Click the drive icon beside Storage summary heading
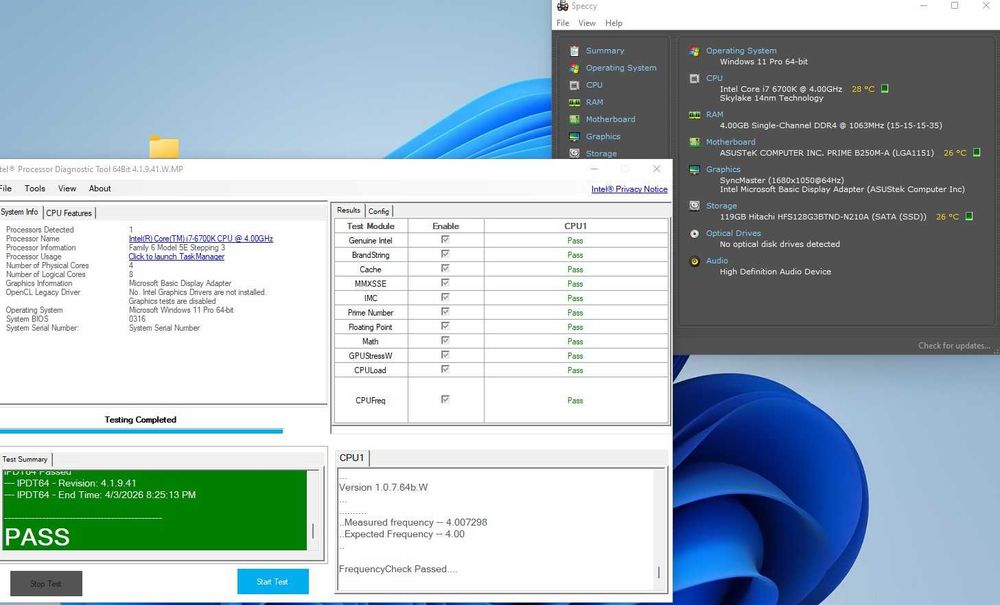The image size is (1000, 605). click(x=695, y=206)
